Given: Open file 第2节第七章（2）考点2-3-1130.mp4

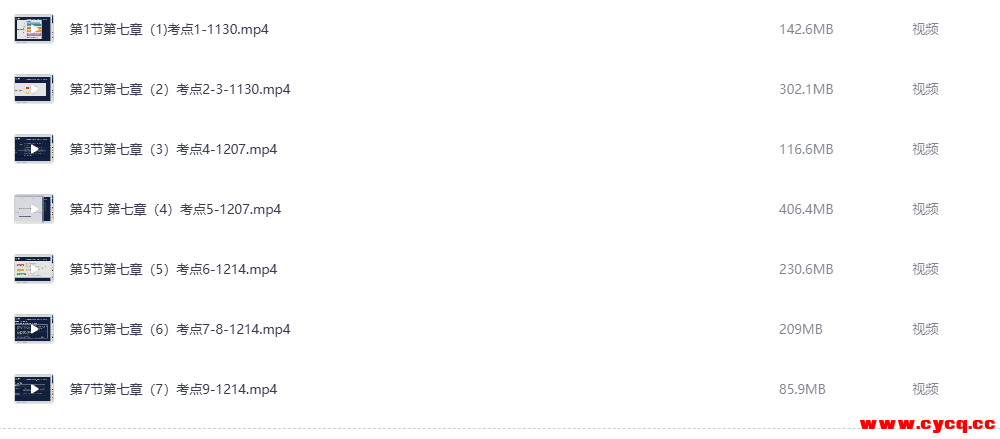Looking at the screenshot, I should coord(180,89).
